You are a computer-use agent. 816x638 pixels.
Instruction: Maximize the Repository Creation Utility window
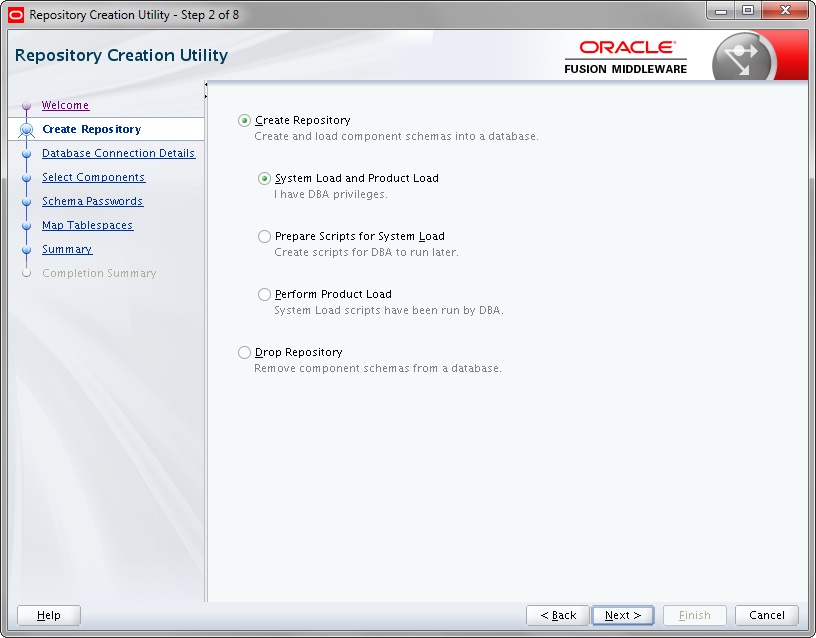coord(748,11)
